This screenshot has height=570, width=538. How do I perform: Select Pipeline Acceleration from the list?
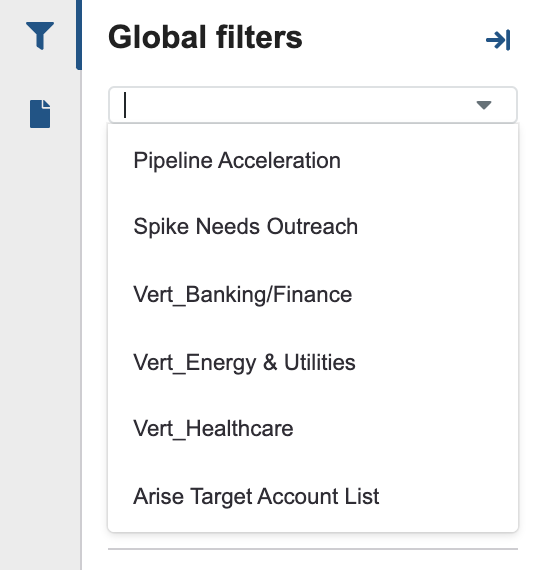coord(313,160)
